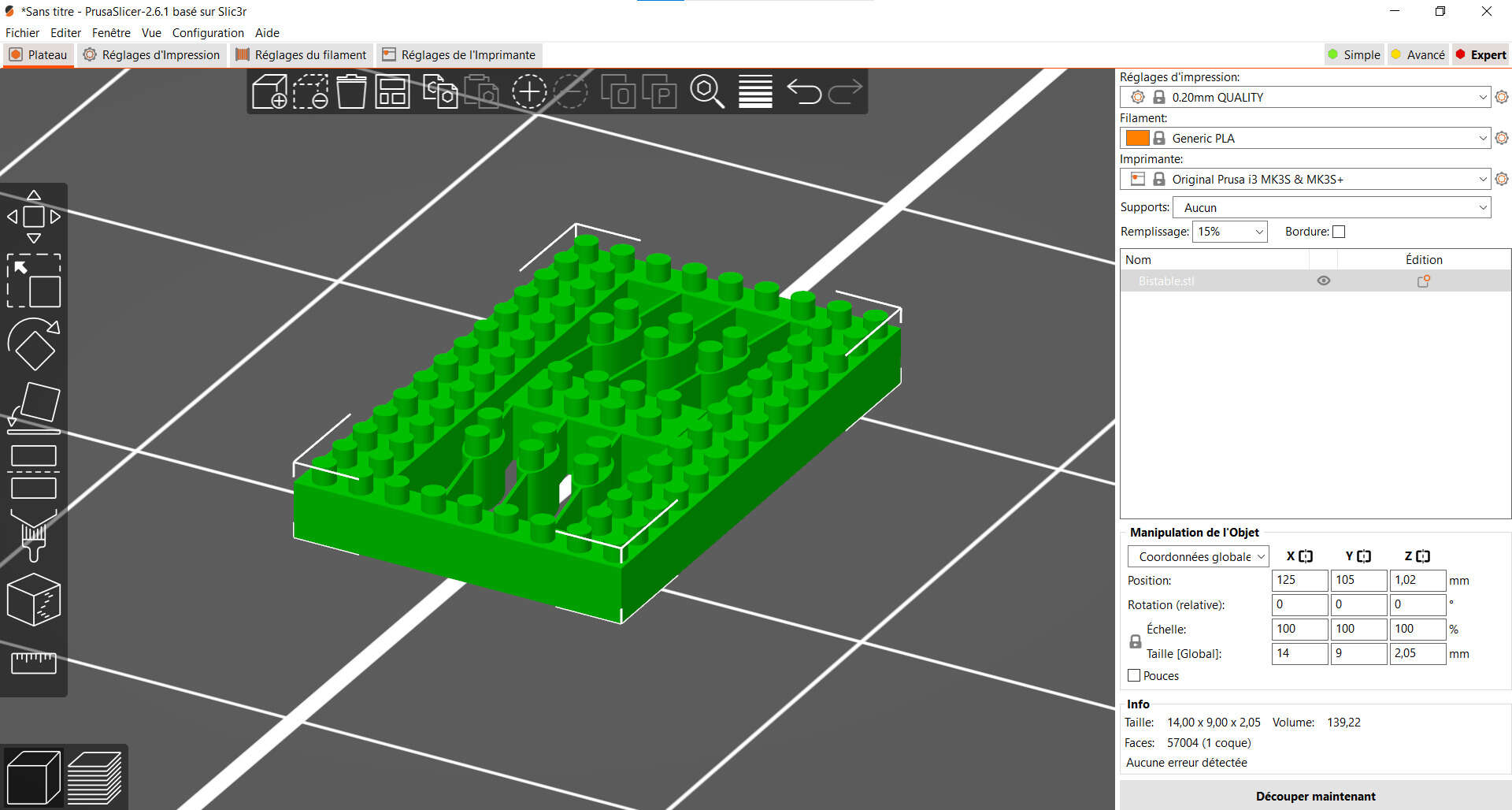Select the Place on face tool

[x=34, y=408]
